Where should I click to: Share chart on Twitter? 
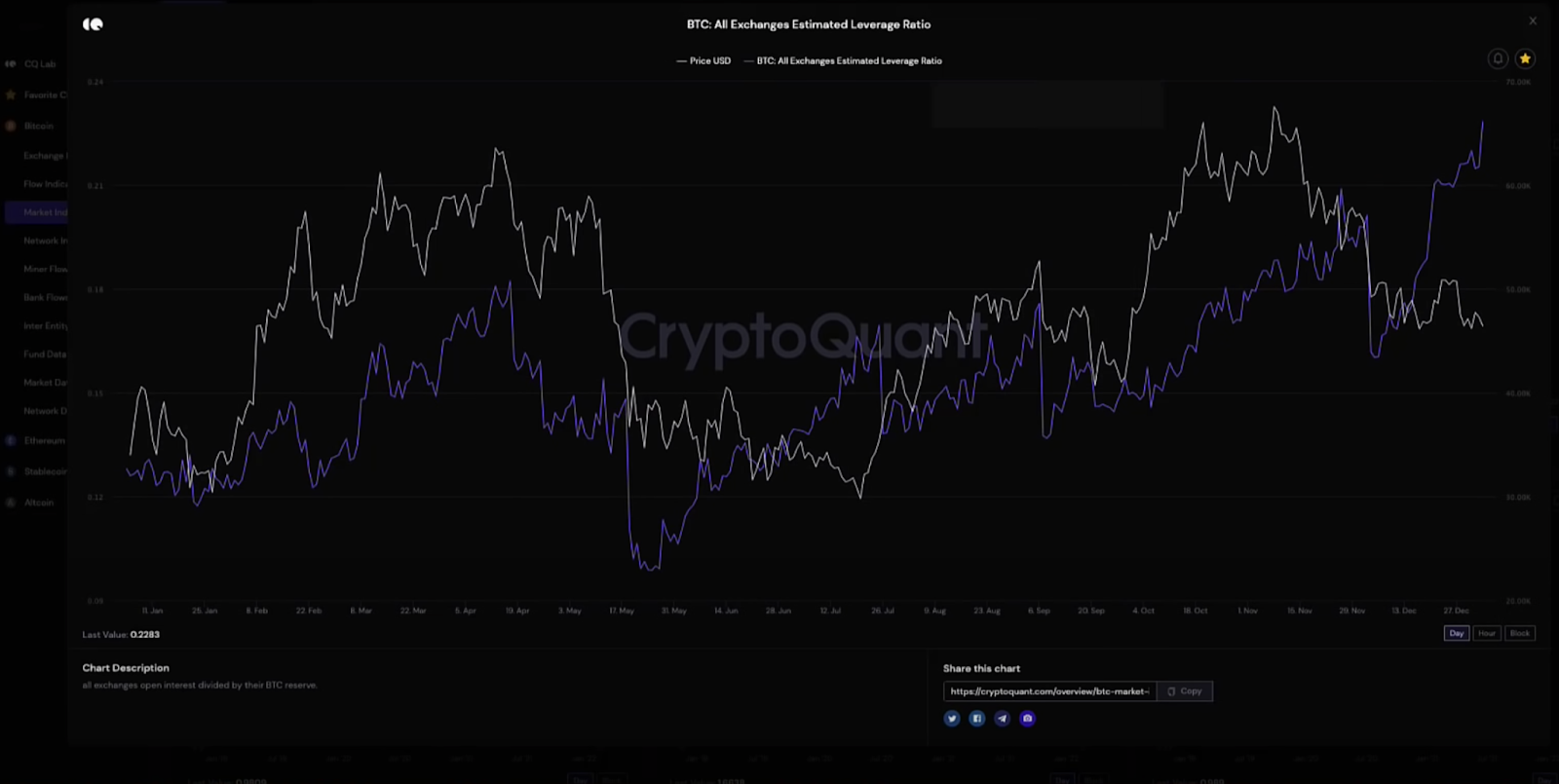pos(952,719)
